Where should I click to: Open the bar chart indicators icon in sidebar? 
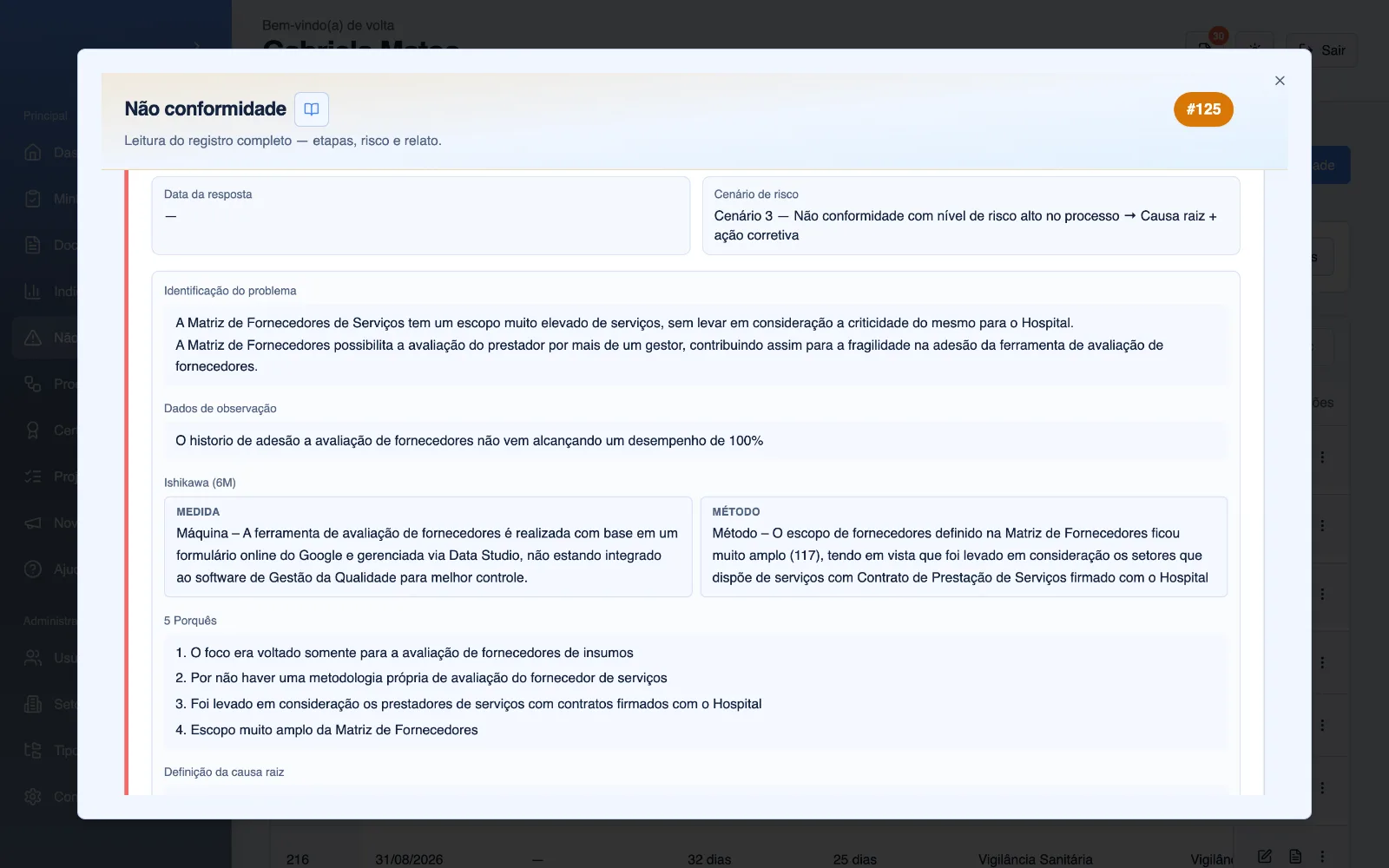(33, 292)
